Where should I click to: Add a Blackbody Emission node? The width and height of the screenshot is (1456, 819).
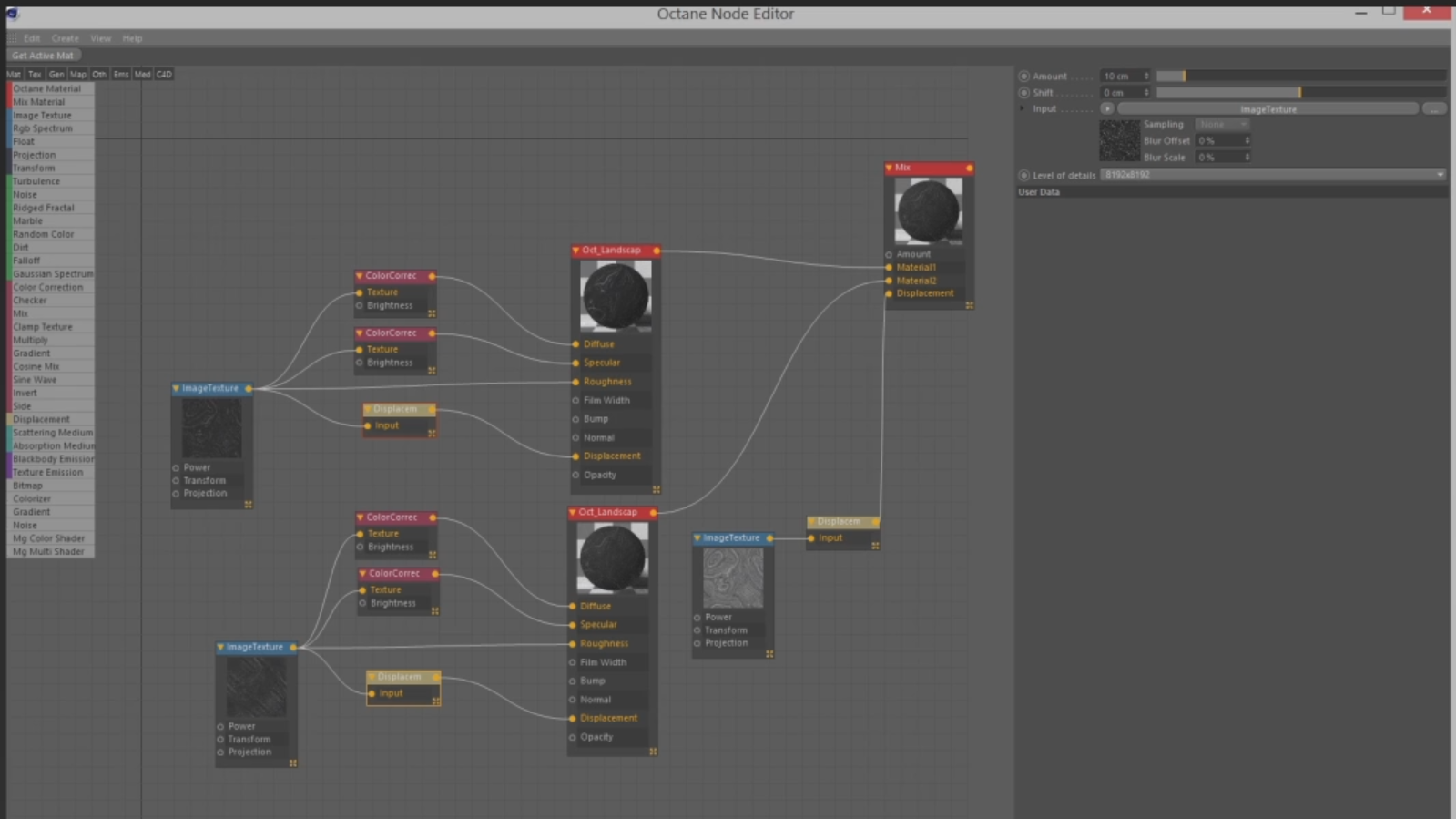(50, 459)
